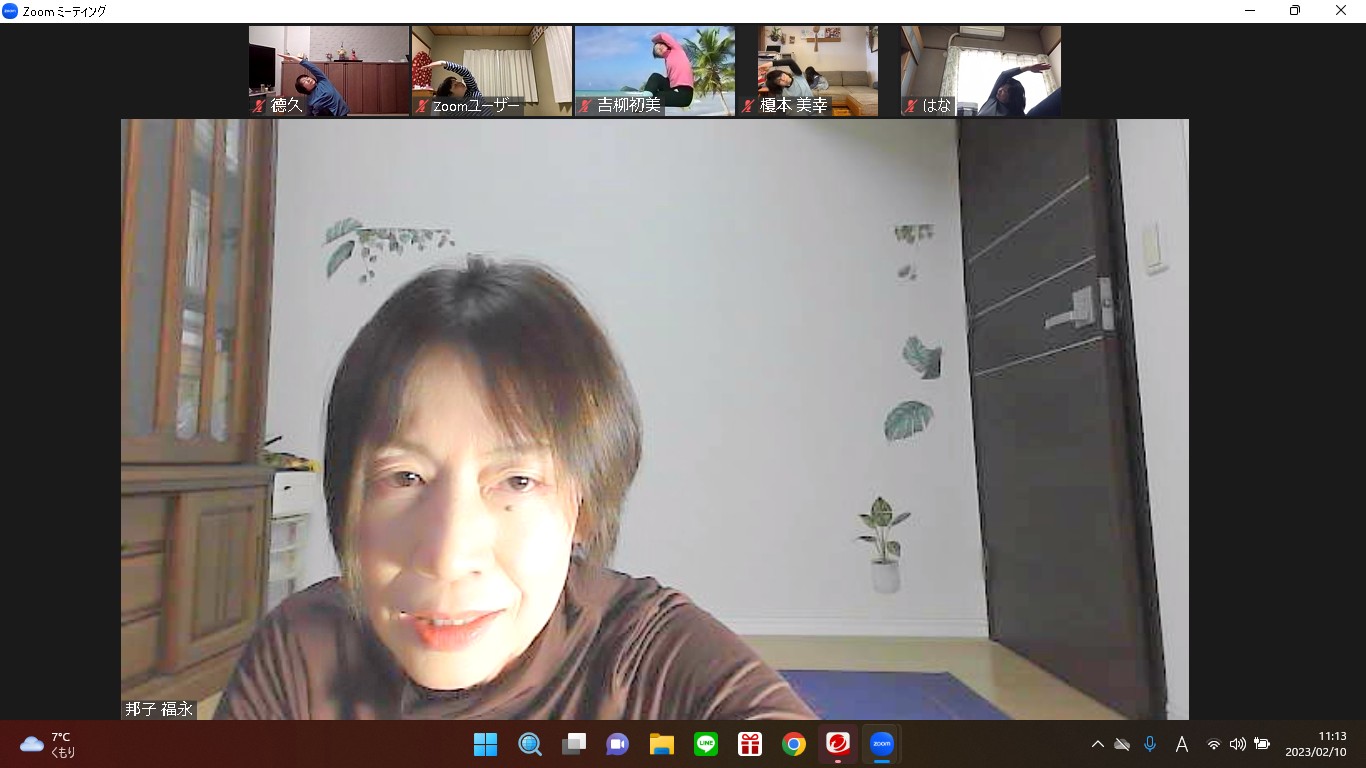Image resolution: width=1366 pixels, height=768 pixels.
Task: Open the Trend Micro taskbar app
Action: coord(838,744)
